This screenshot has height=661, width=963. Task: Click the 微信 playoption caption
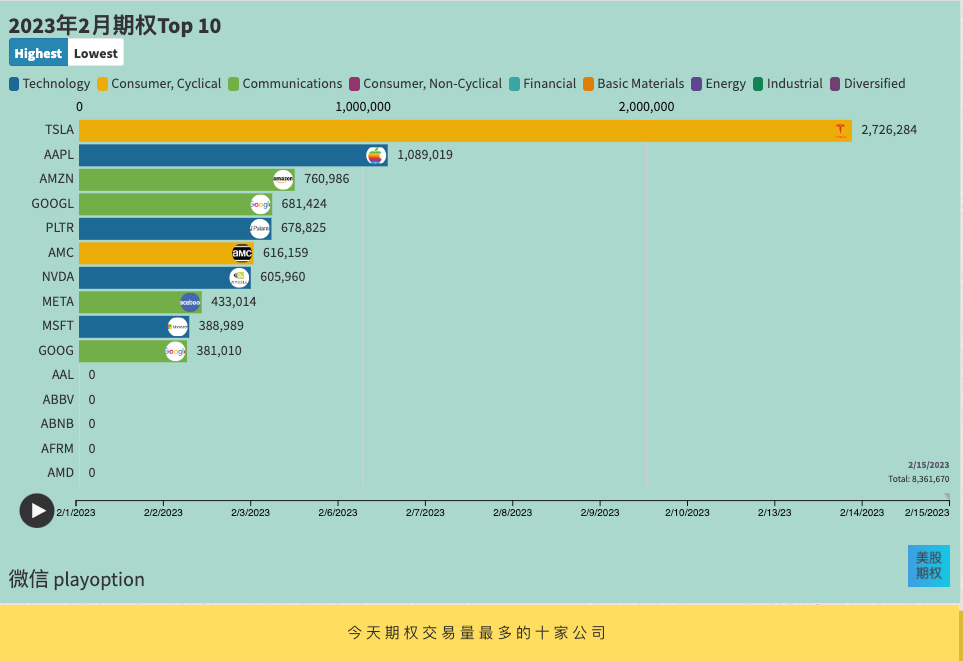[x=77, y=579]
